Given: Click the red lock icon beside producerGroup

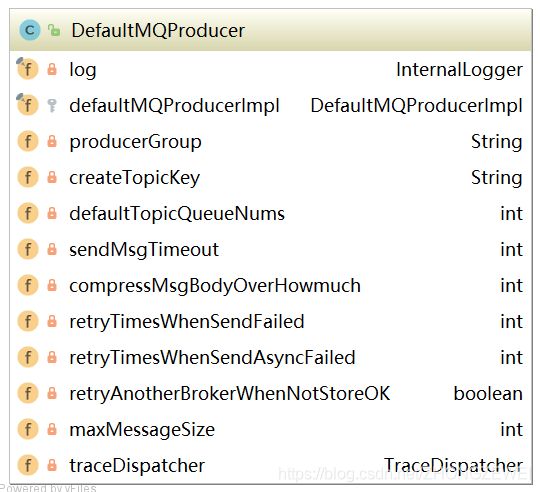Looking at the screenshot, I should (52, 141).
